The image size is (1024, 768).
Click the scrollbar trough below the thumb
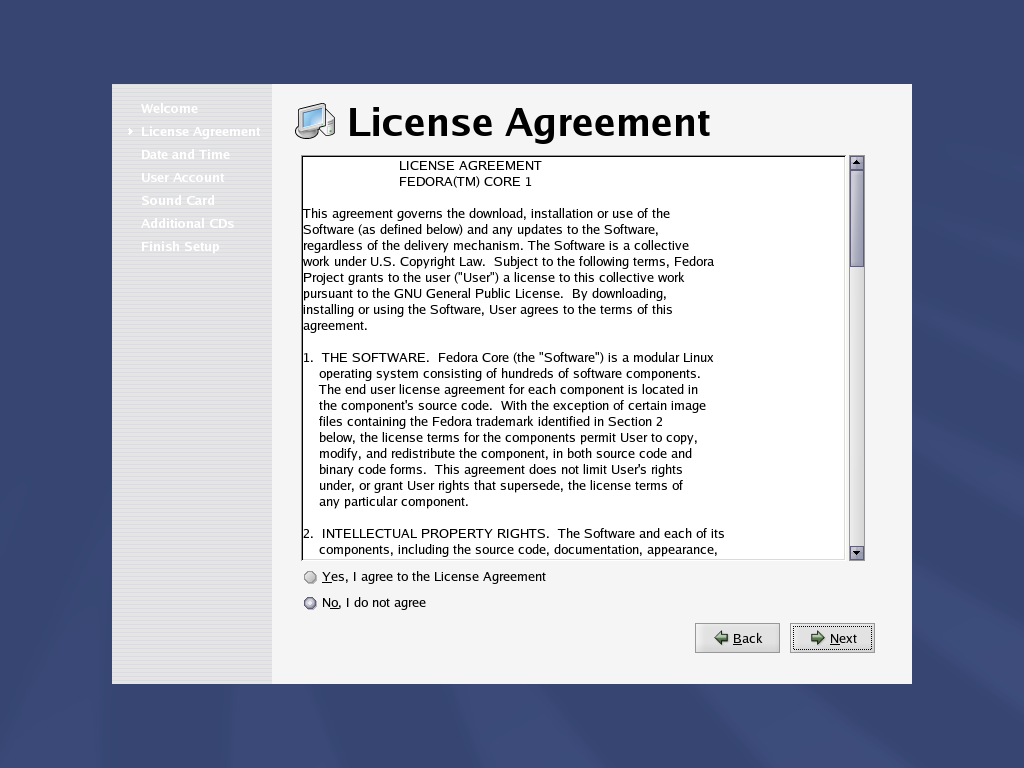click(x=857, y=406)
